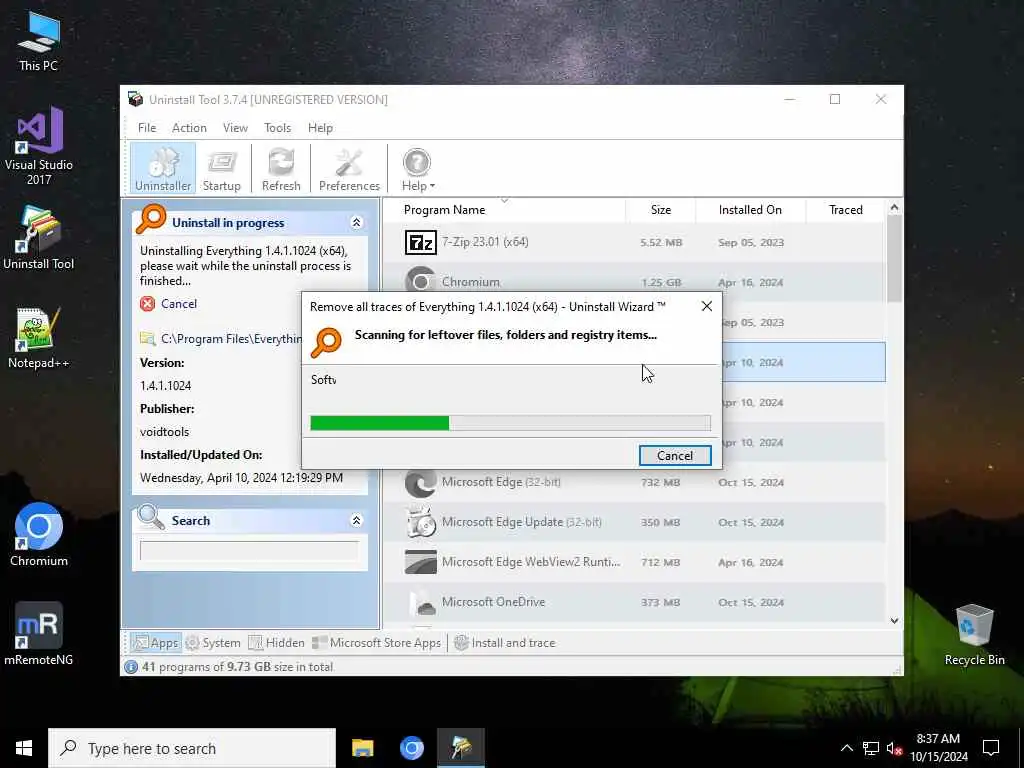This screenshot has height=768, width=1024.
Task: Open the Action menu
Action: tap(189, 128)
